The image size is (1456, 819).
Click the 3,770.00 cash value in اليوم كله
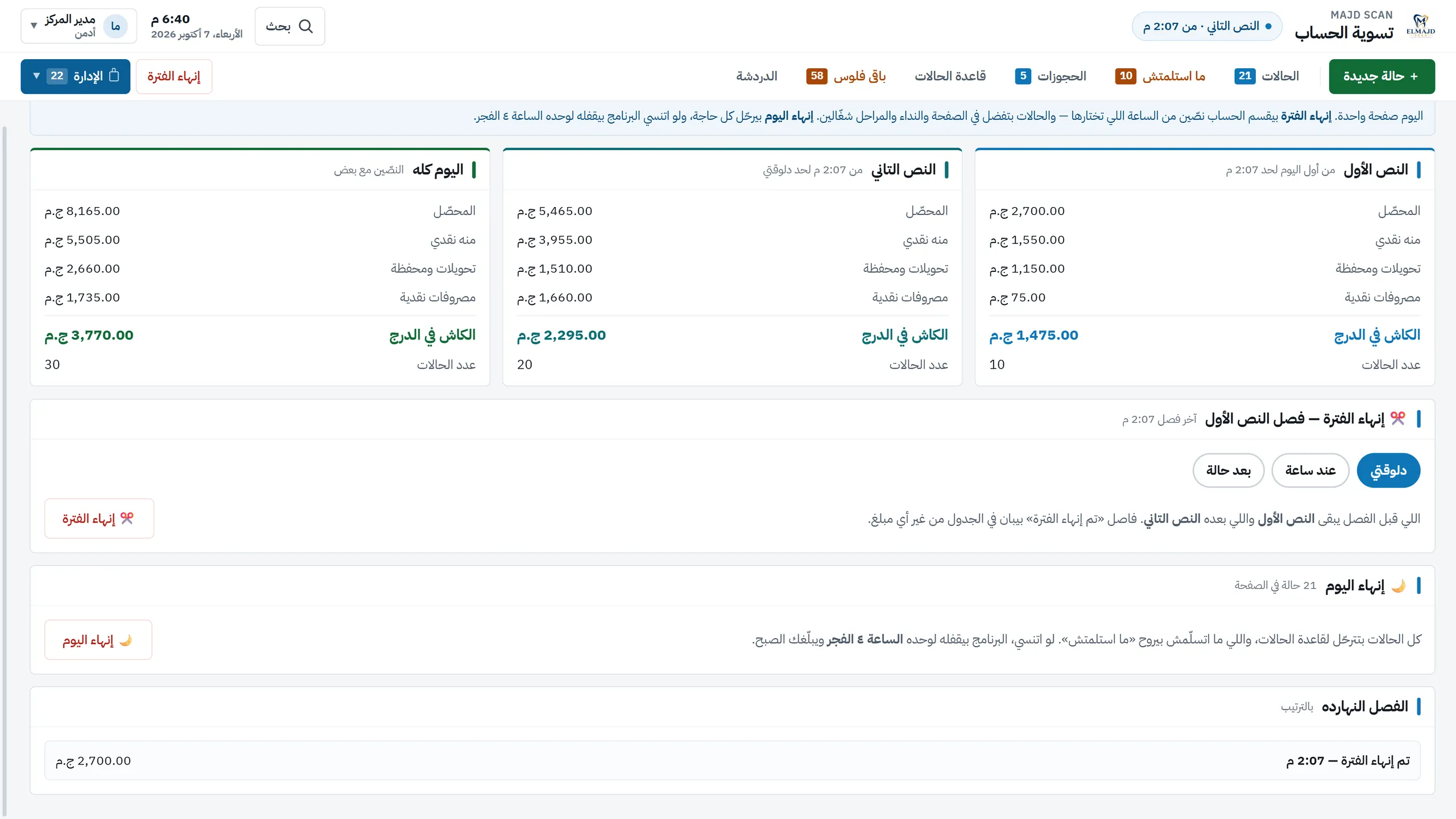pos(89,336)
